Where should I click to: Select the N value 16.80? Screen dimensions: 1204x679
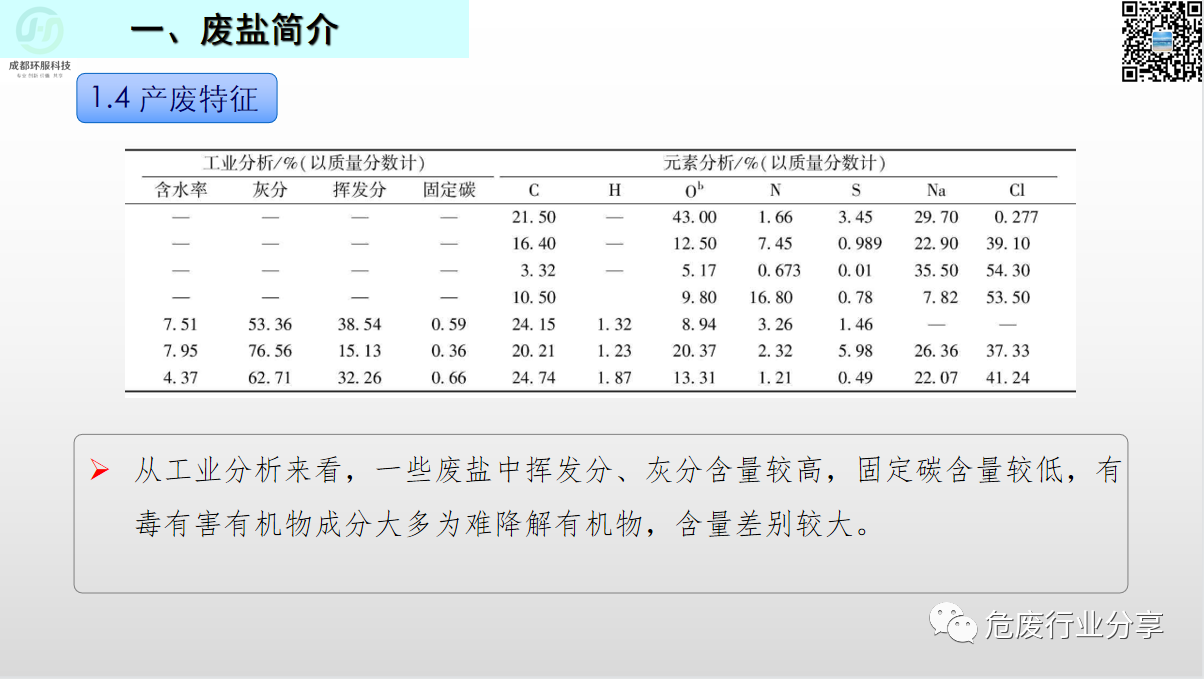[x=770, y=298]
